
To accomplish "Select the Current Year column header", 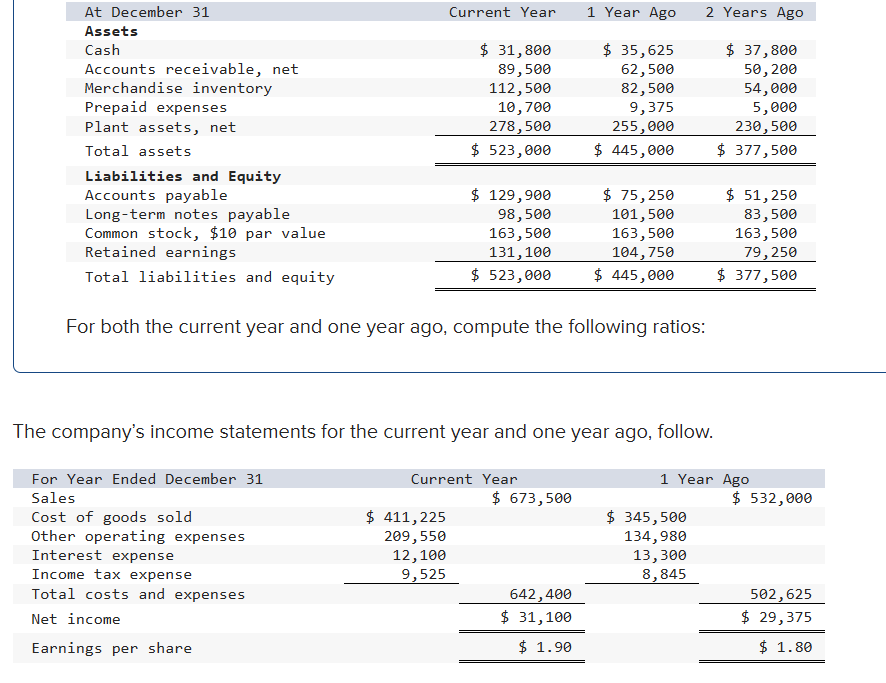I will pyautogui.click(x=502, y=11).
